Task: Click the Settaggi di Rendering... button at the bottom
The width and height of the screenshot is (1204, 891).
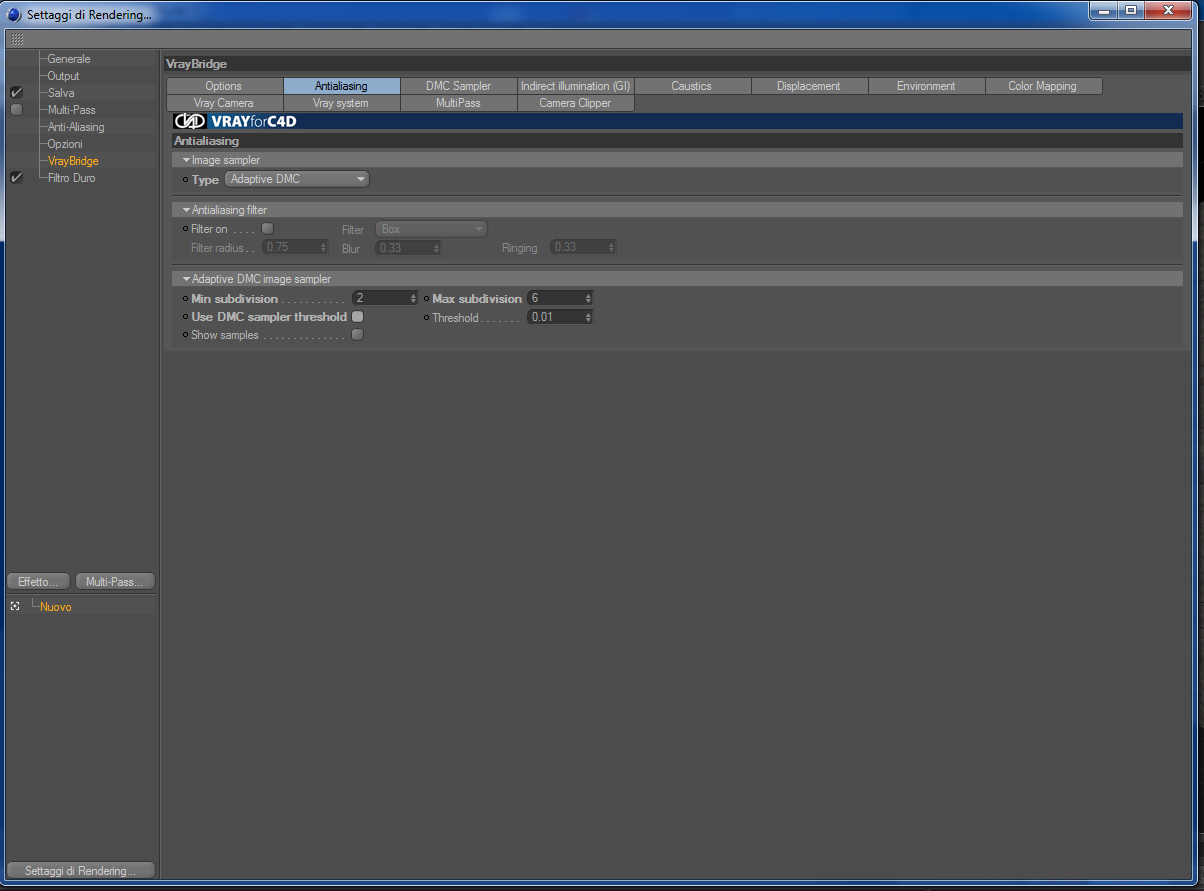Action: [80, 870]
